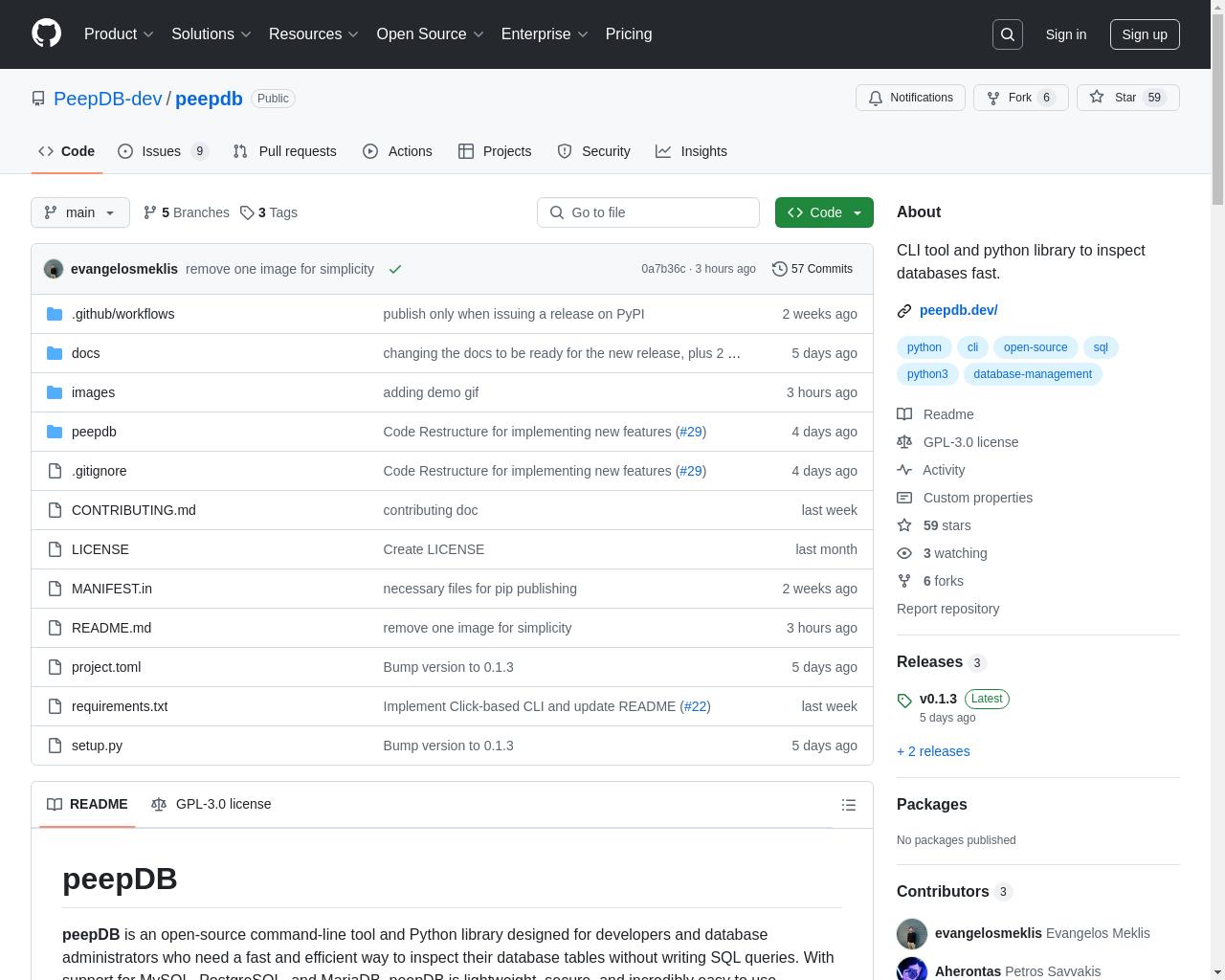
Task: Click the Report repository link
Action: tap(947, 609)
